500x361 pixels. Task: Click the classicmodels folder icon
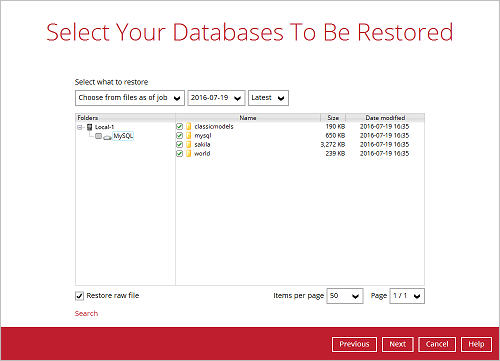point(189,126)
